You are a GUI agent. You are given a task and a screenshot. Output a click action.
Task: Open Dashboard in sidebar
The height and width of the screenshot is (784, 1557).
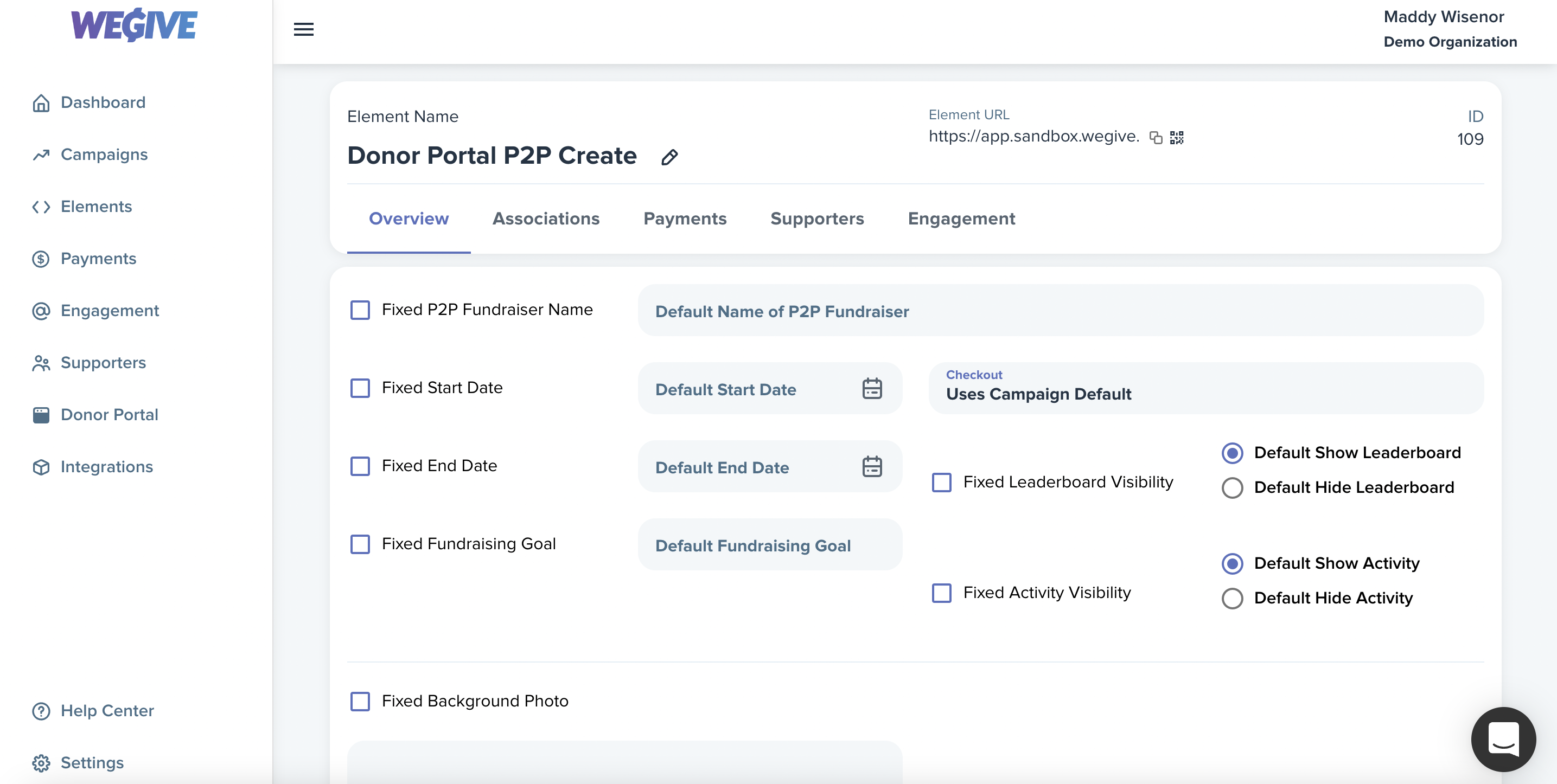coord(103,102)
